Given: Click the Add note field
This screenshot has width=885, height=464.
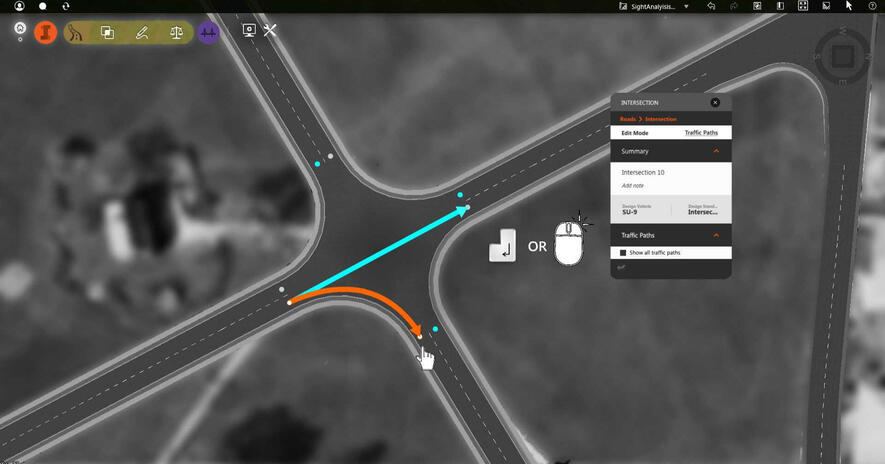Looking at the screenshot, I should [x=632, y=186].
